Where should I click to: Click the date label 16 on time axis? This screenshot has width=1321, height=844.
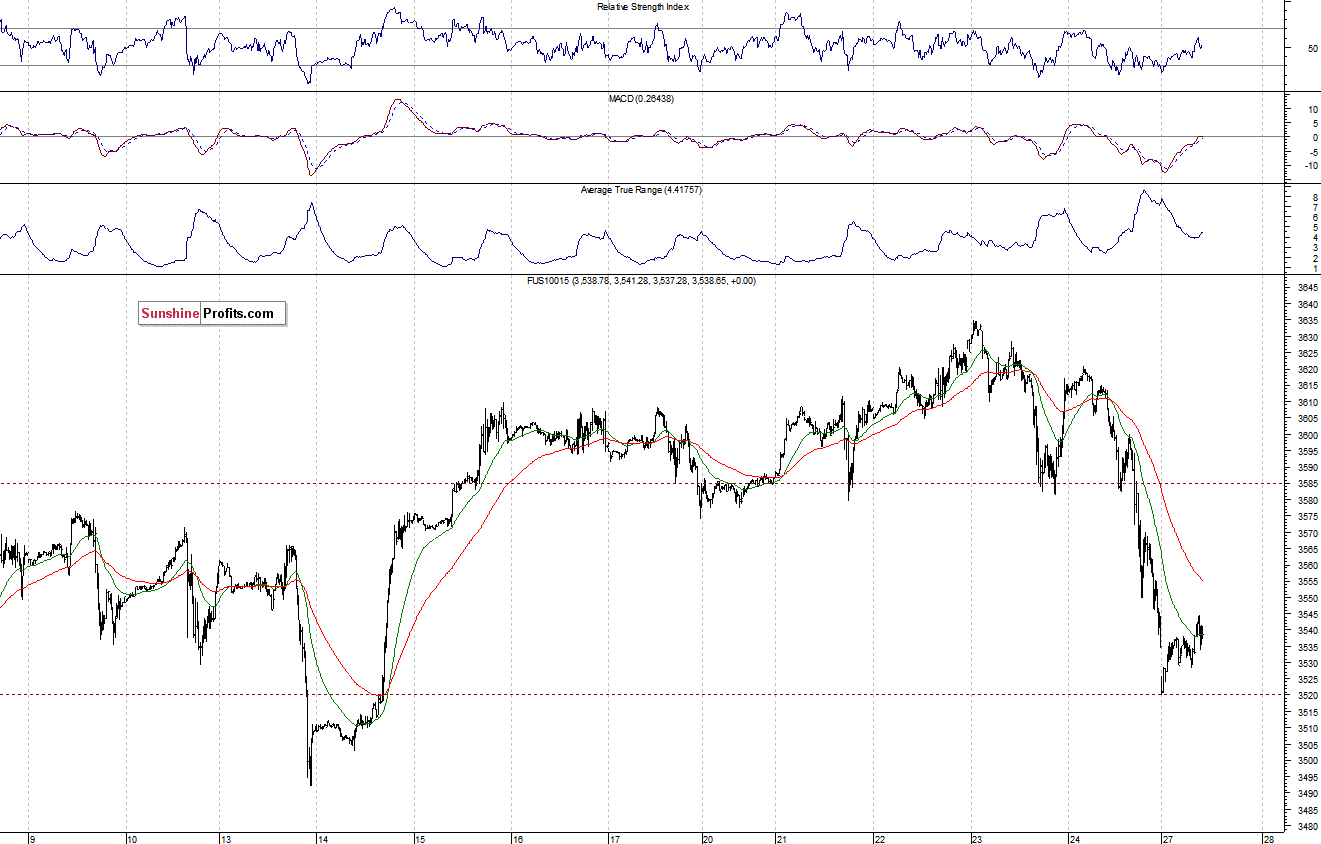click(517, 839)
